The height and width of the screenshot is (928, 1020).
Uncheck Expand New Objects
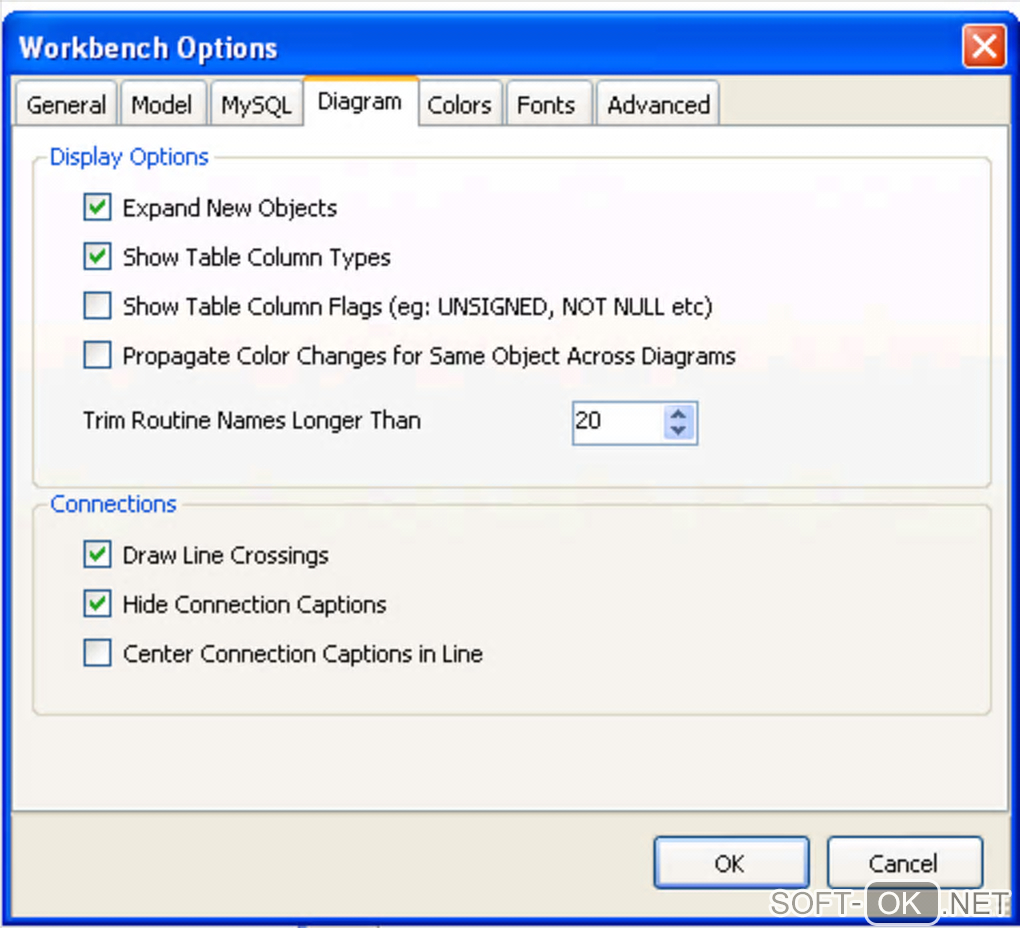point(98,207)
